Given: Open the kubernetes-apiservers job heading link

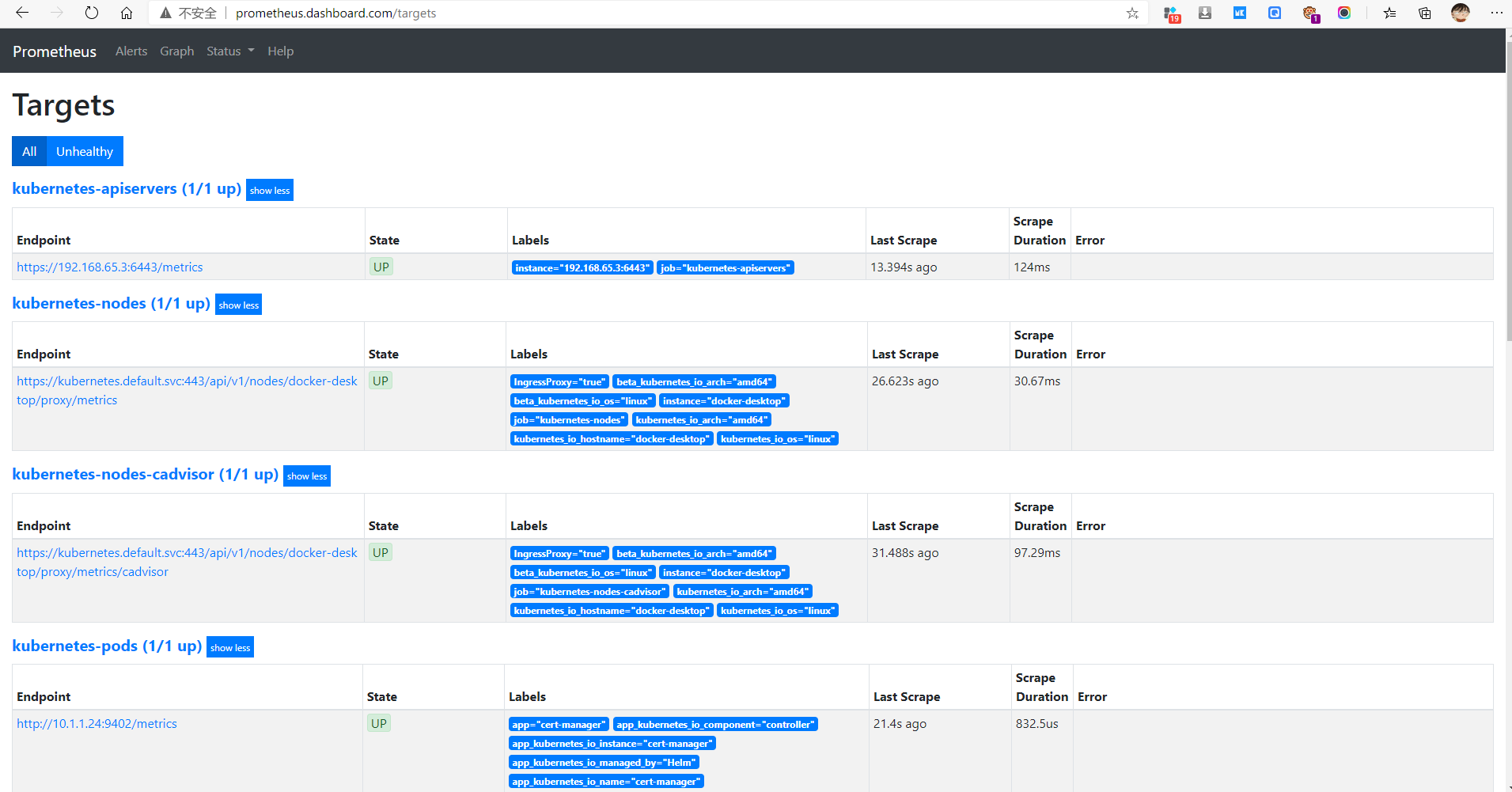Looking at the screenshot, I should click(x=127, y=189).
